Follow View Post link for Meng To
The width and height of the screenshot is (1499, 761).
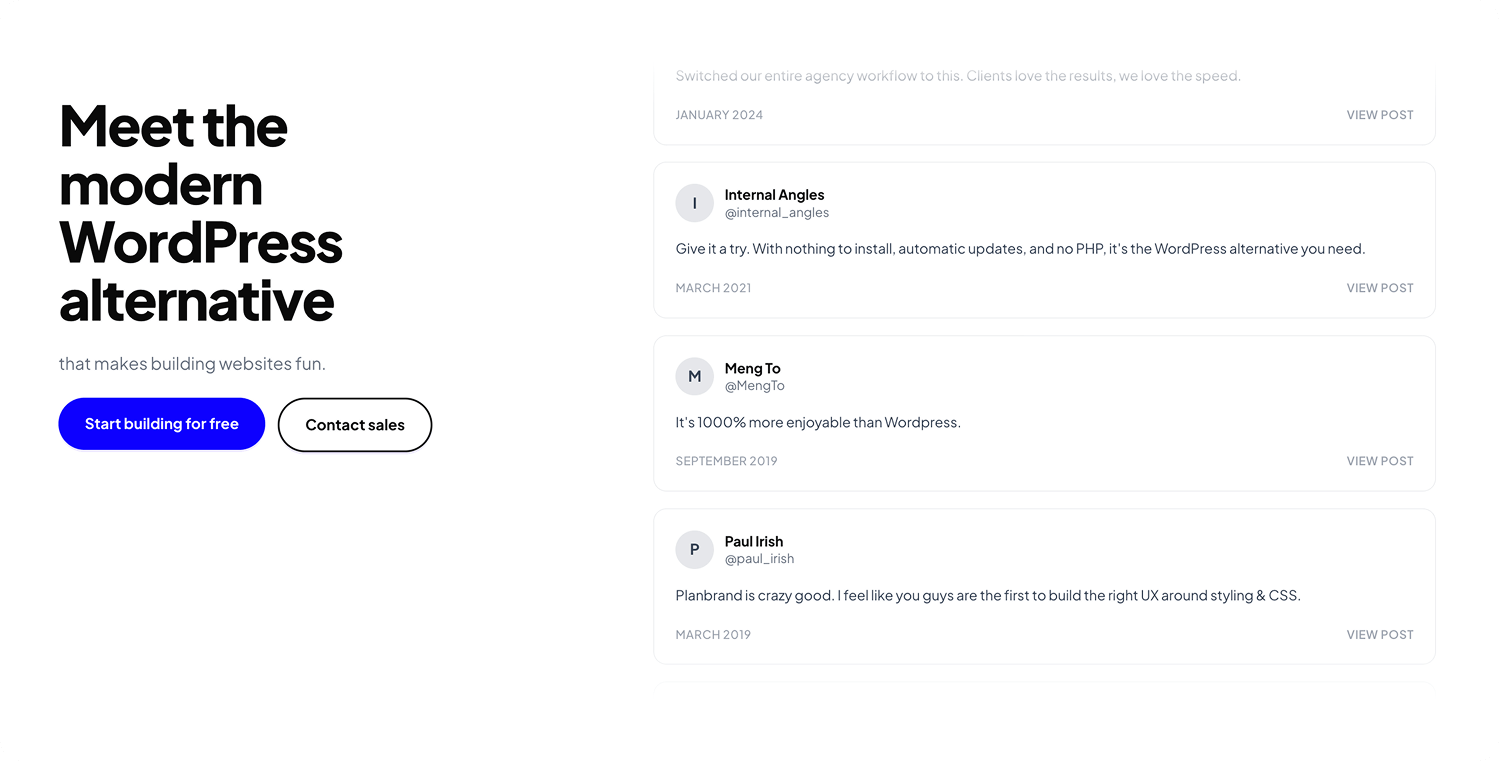pyautogui.click(x=1379, y=461)
